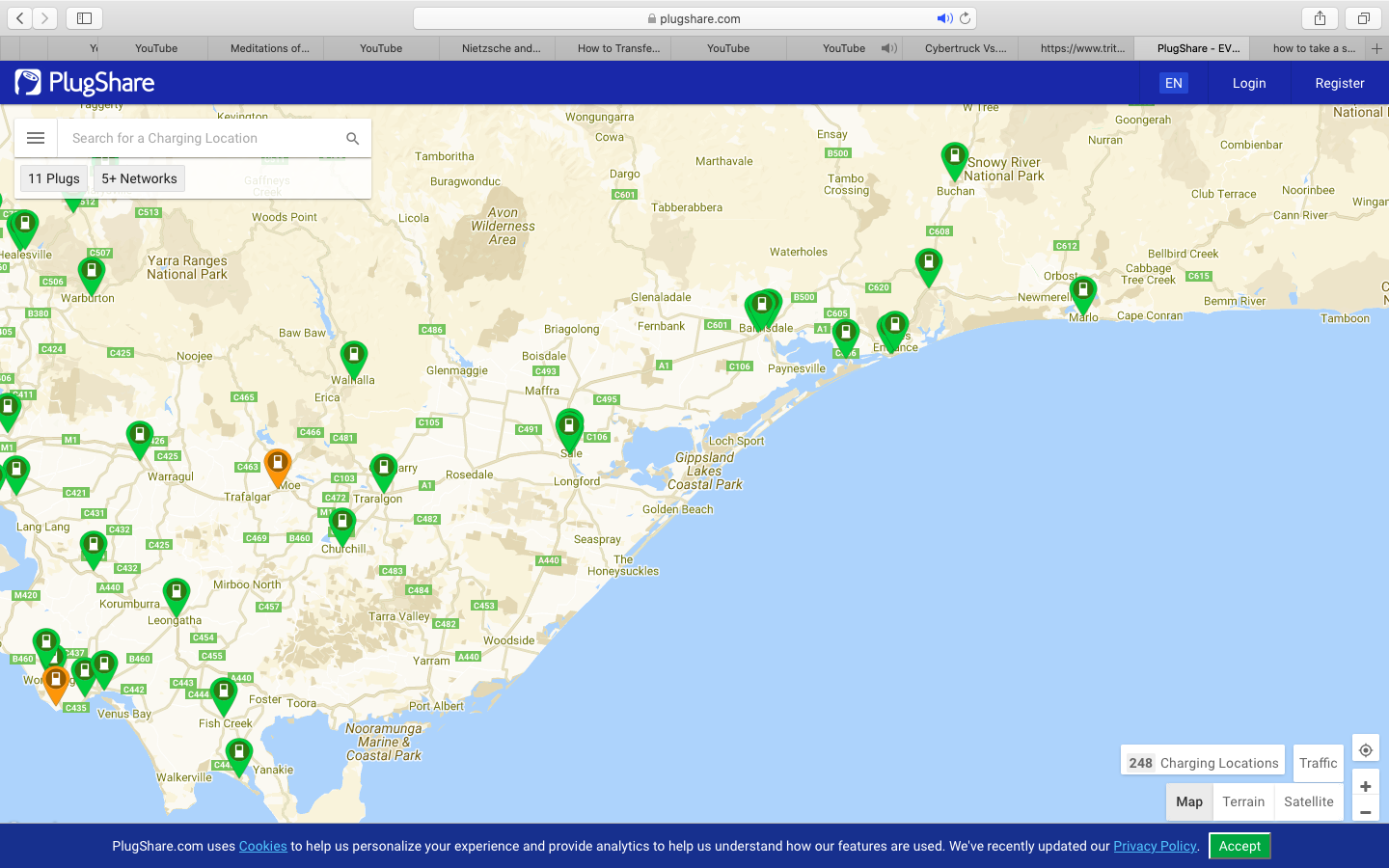Image resolution: width=1389 pixels, height=868 pixels.
Task: Show all tabs overview button
Action: coord(1363,18)
